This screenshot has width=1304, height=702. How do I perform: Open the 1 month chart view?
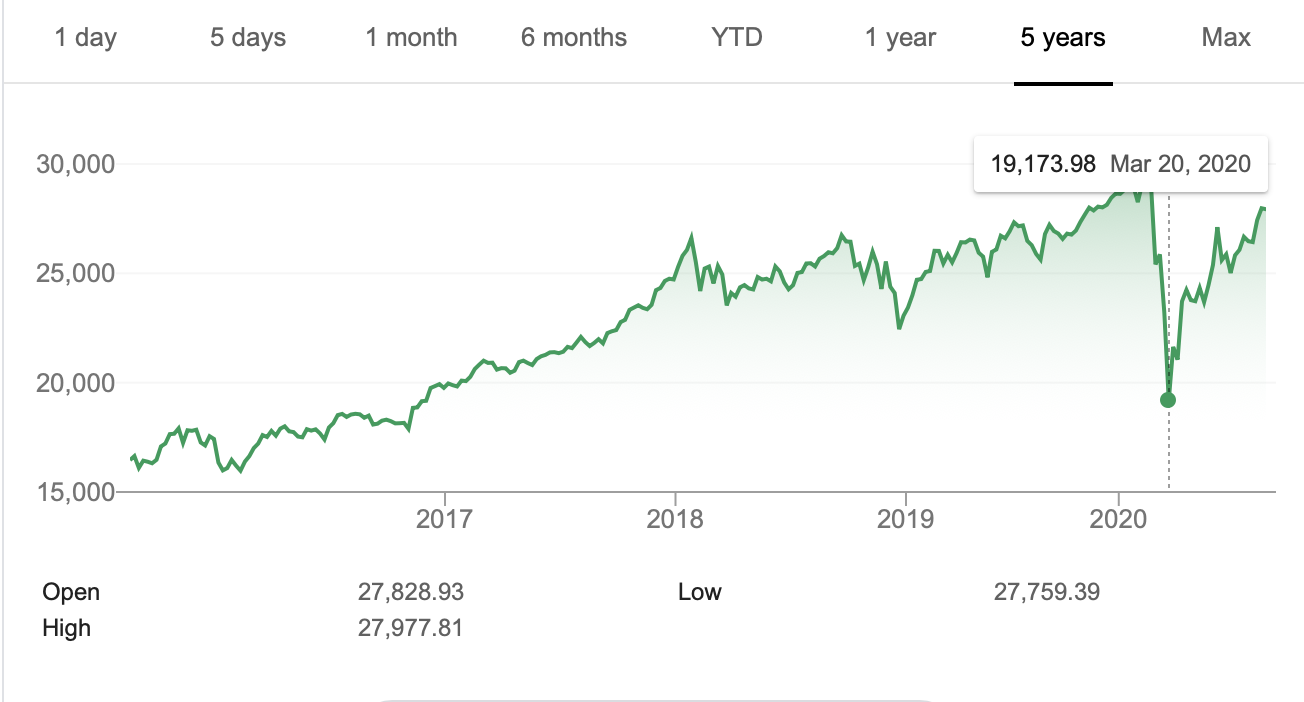411,38
